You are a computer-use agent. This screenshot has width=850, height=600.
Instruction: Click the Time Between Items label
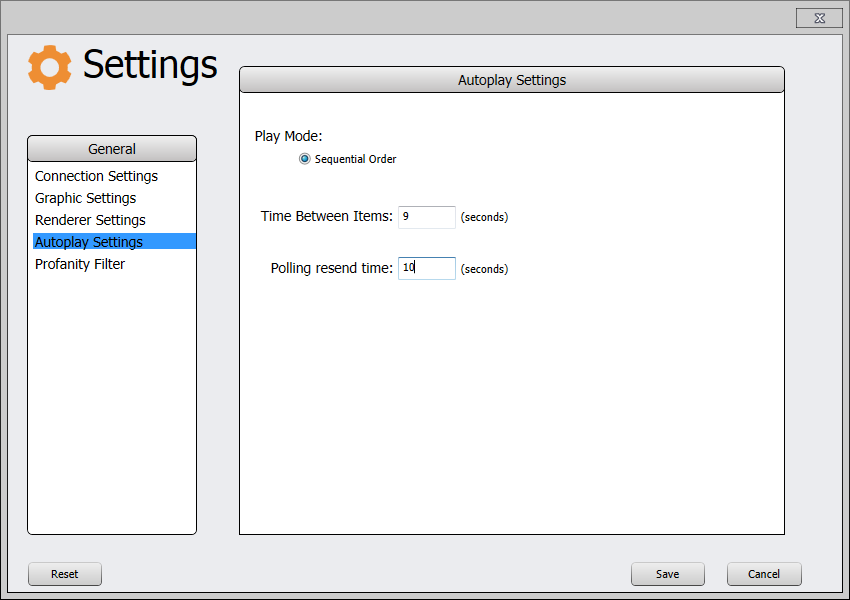pos(326,216)
